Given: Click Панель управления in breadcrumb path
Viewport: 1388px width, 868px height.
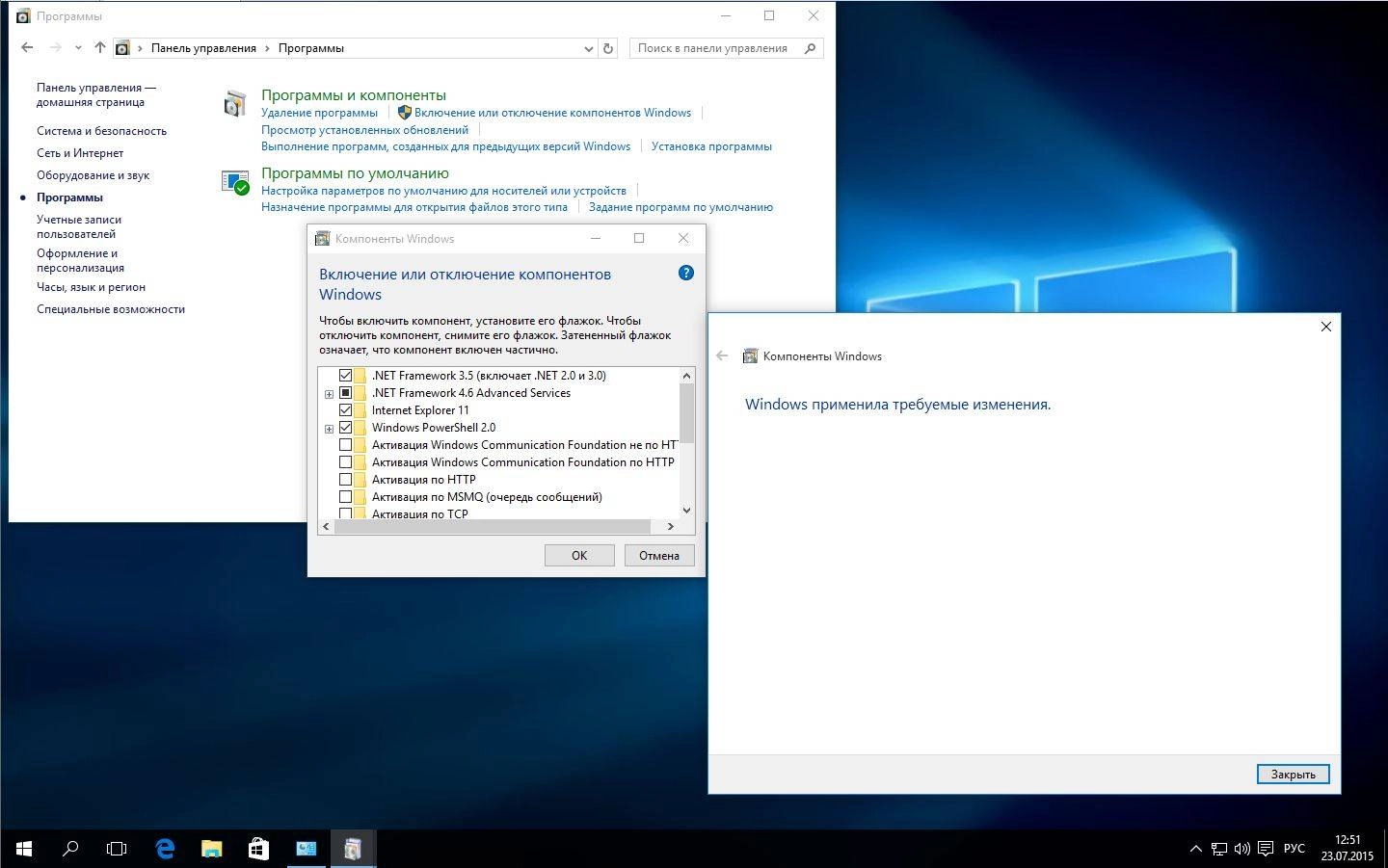Looking at the screenshot, I should point(203,48).
